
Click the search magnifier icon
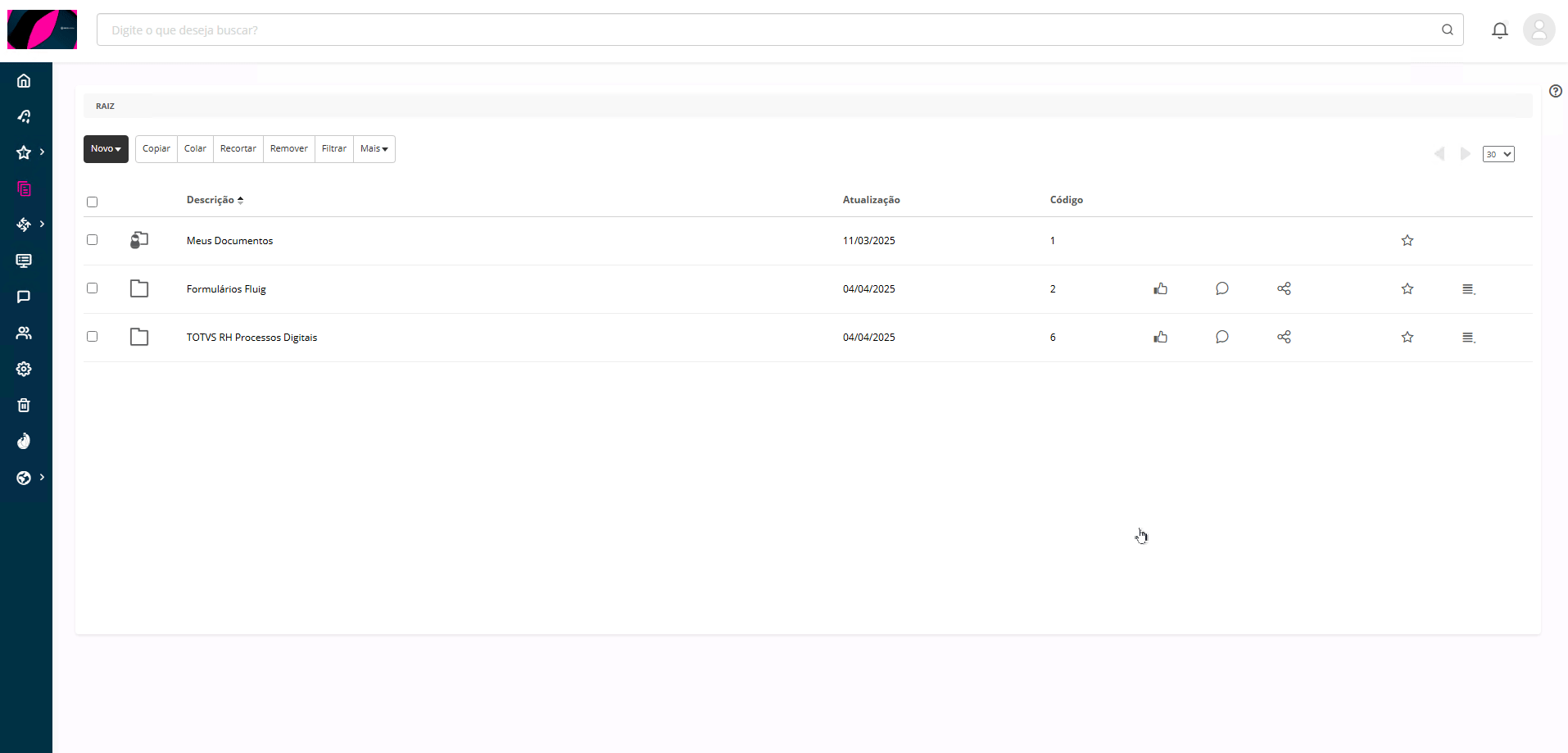(x=1448, y=29)
